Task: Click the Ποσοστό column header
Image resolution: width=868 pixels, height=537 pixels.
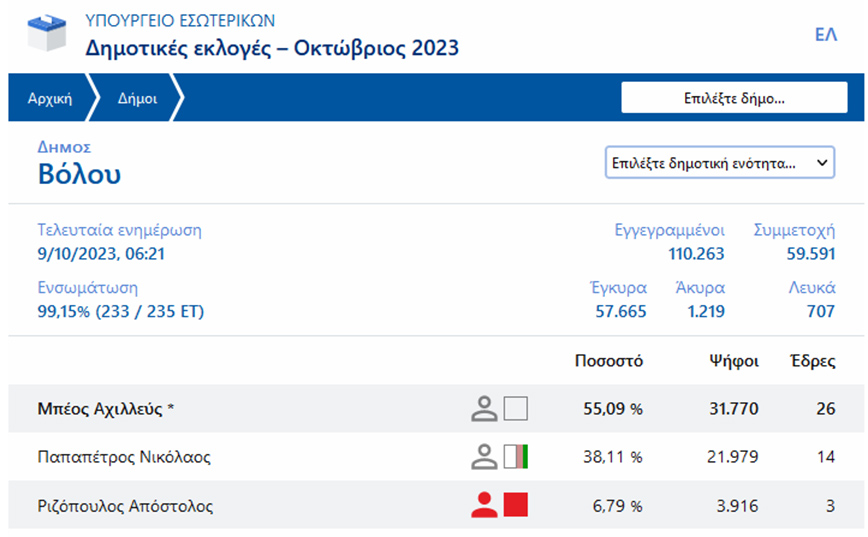Action: [x=608, y=361]
